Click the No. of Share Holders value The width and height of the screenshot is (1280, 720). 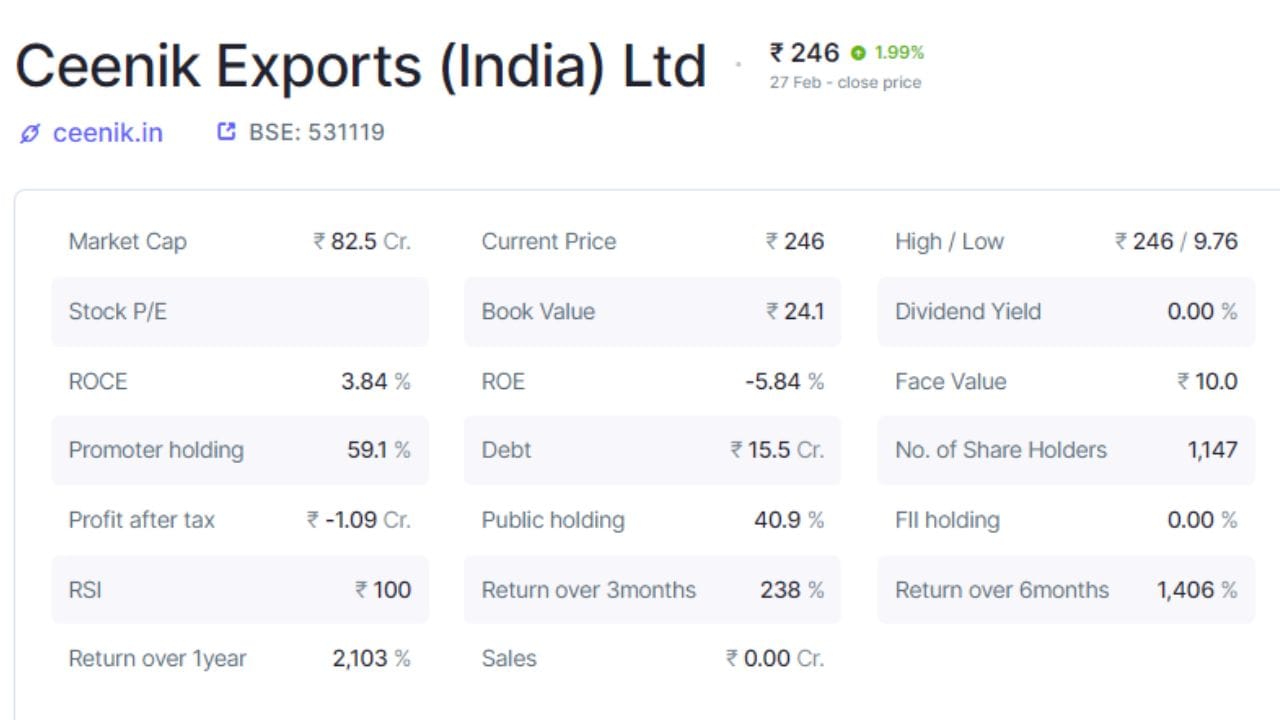pyautogui.click(x=1213, y=450)
